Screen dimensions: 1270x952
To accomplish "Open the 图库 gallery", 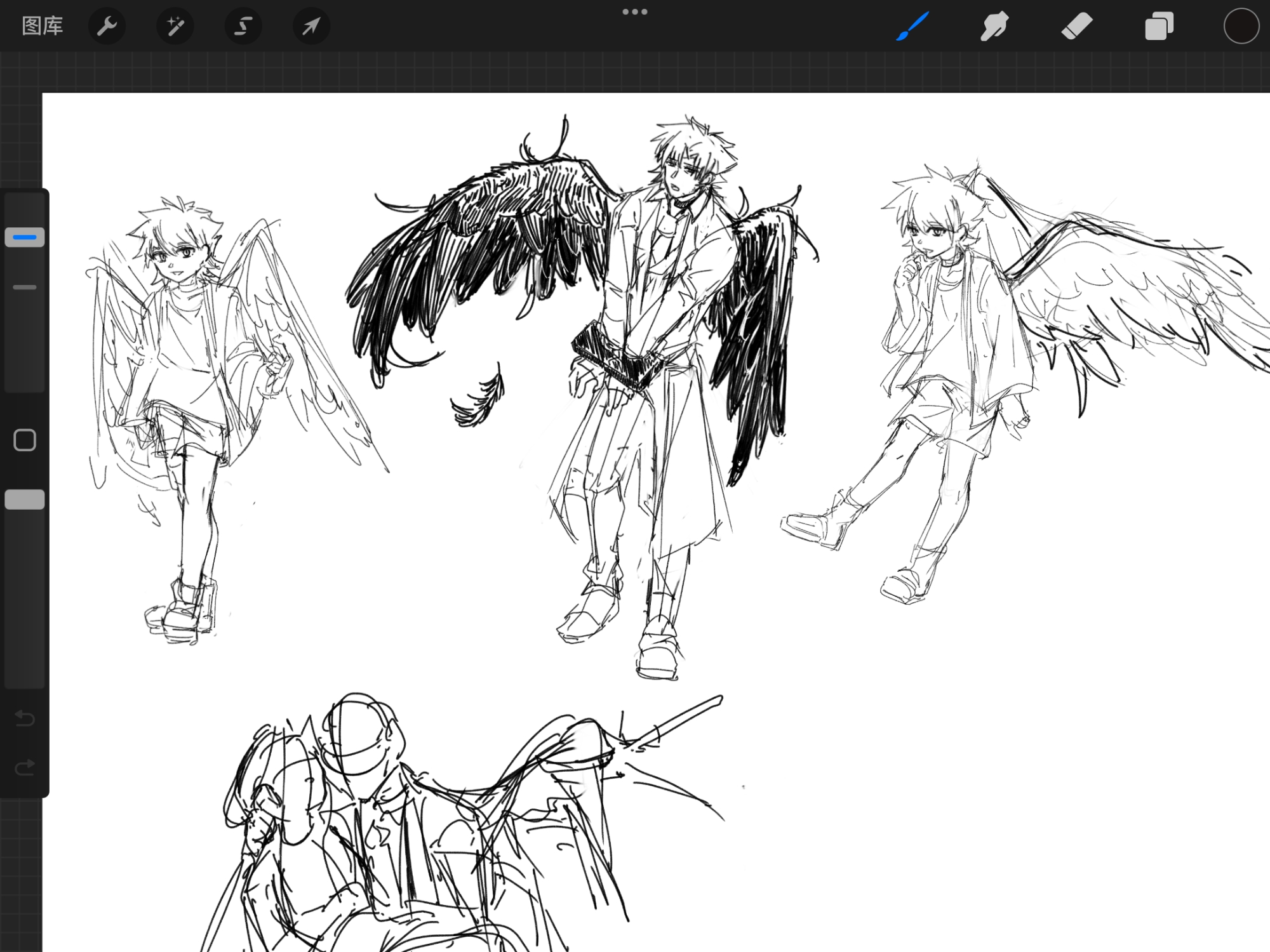I will 42,26.
